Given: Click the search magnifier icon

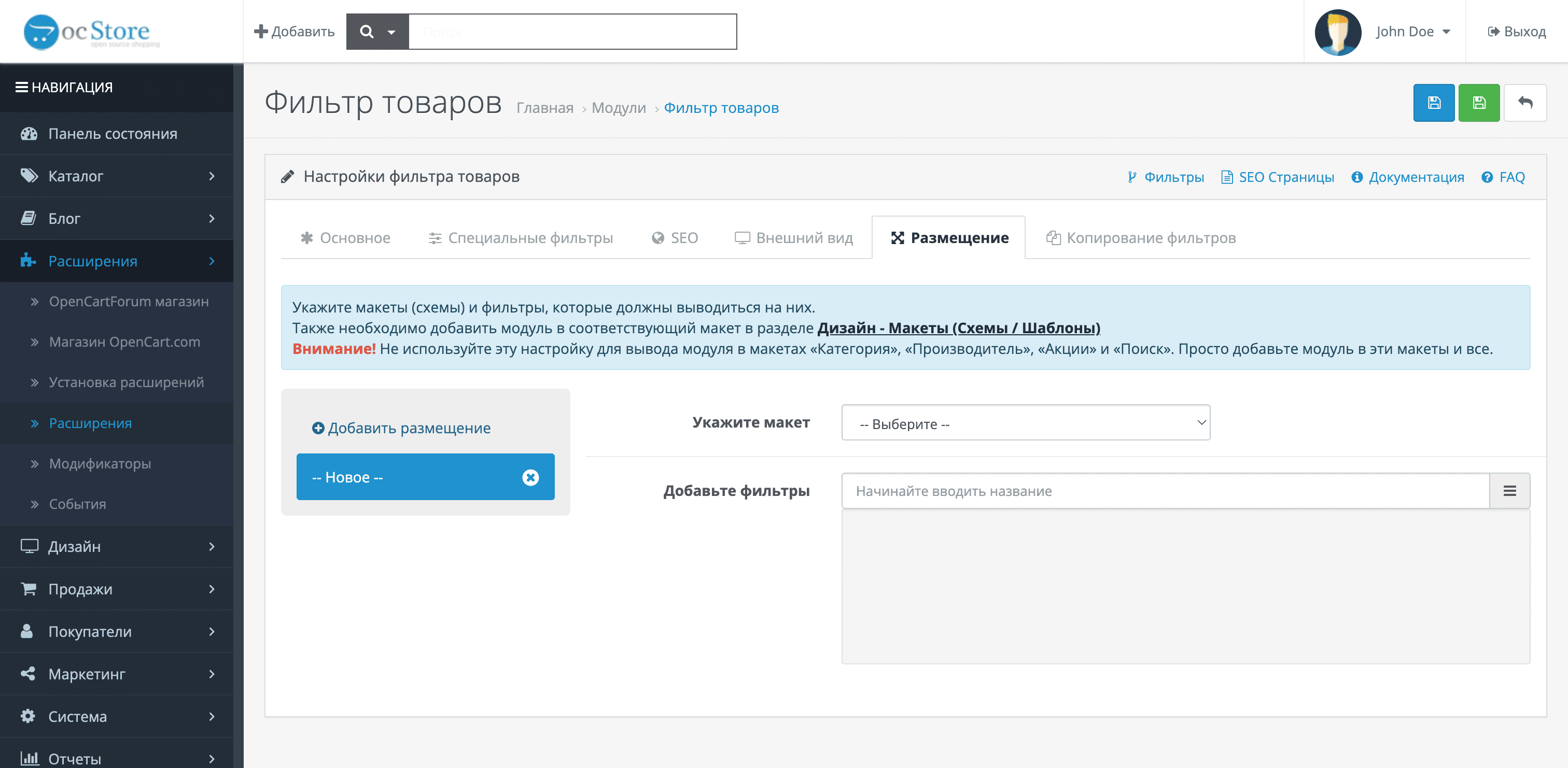Looking at the screenshot, I should click(x=367, y=32).
